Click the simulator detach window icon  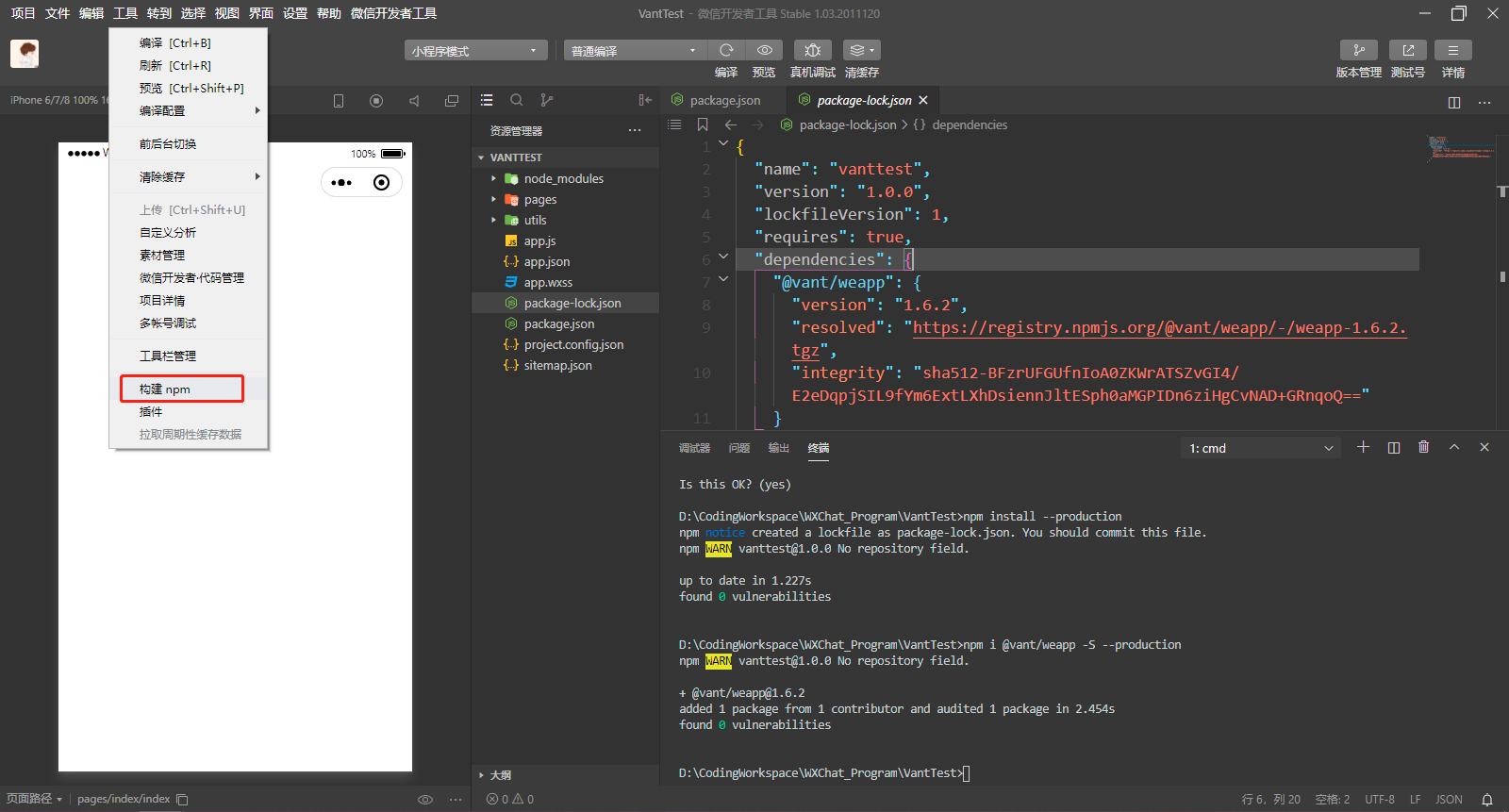click(452, 101)
